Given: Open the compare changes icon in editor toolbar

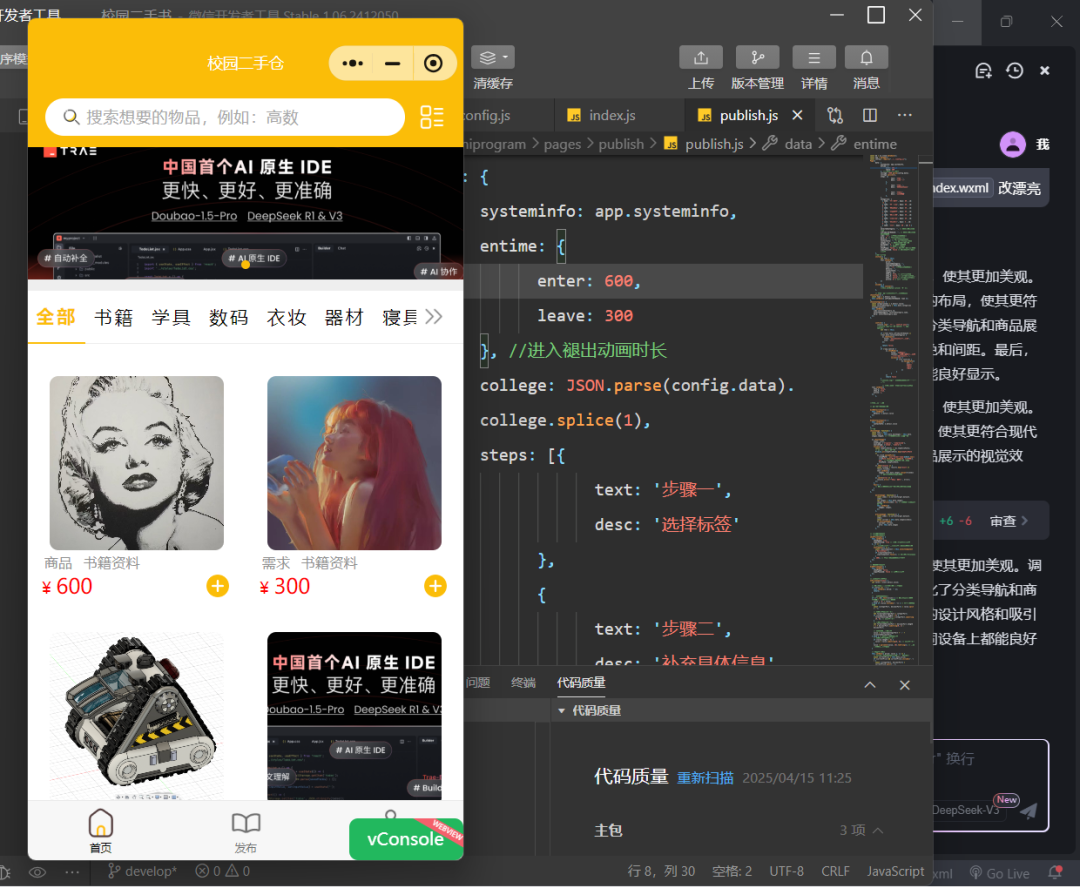Looking at the screenshot, I should coord(835,116).
